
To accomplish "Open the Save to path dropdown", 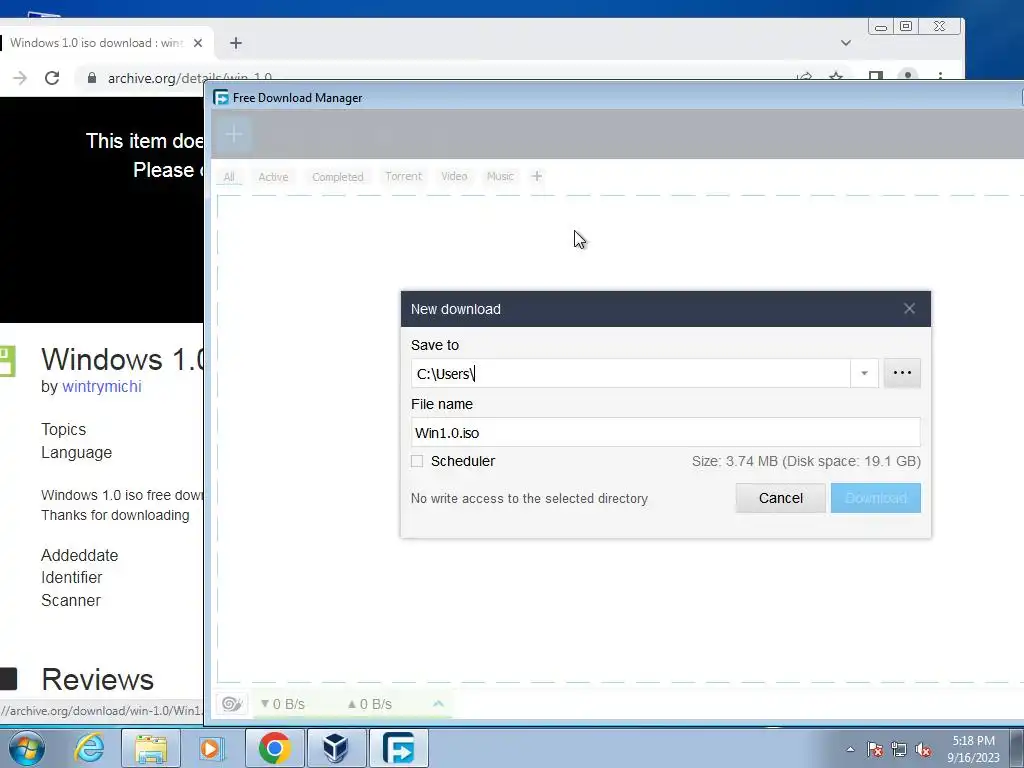I will click(x=864, y=373).
